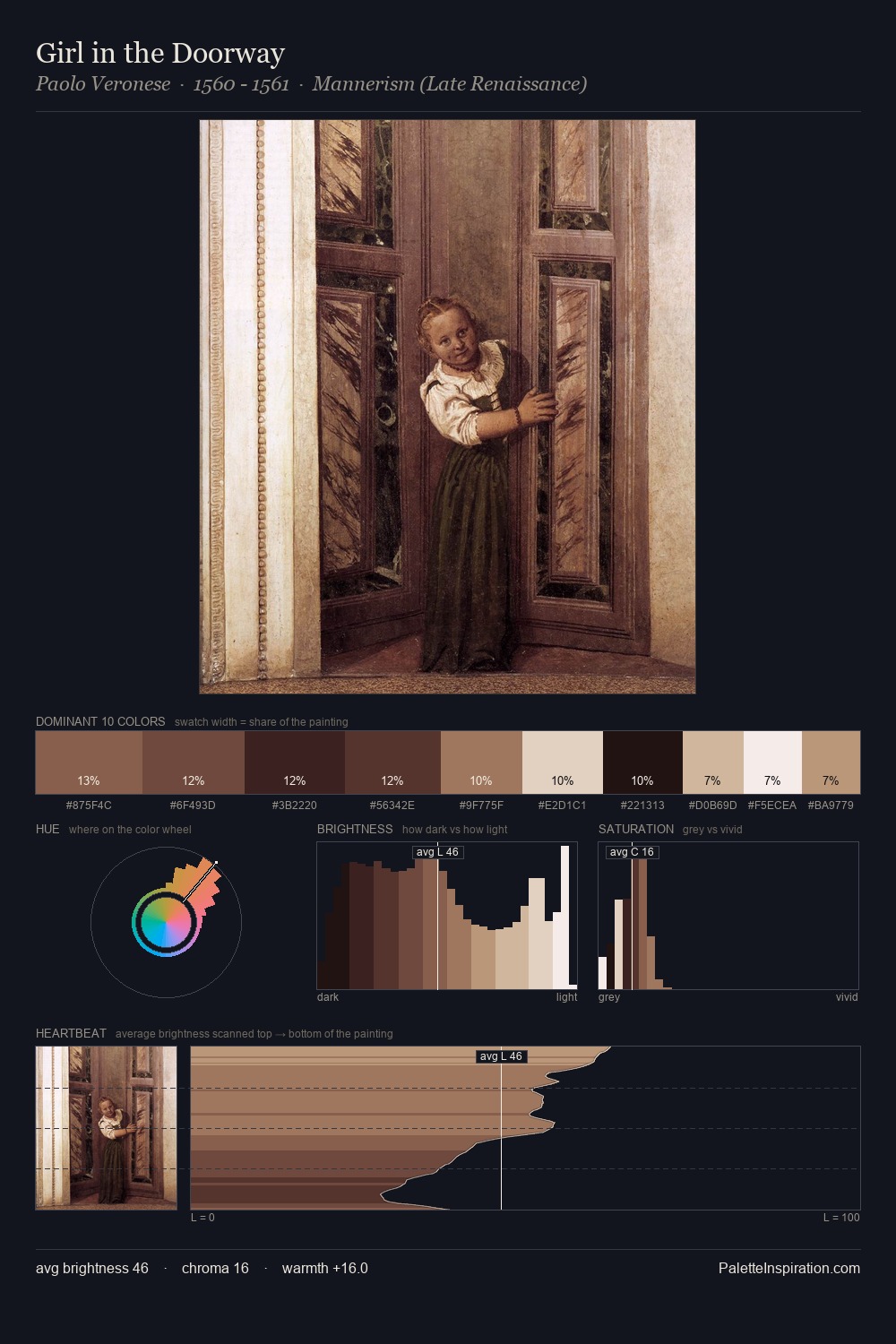
Task: Click 'avg brightness 46' footer stat
Action: tap(92, 1268)
